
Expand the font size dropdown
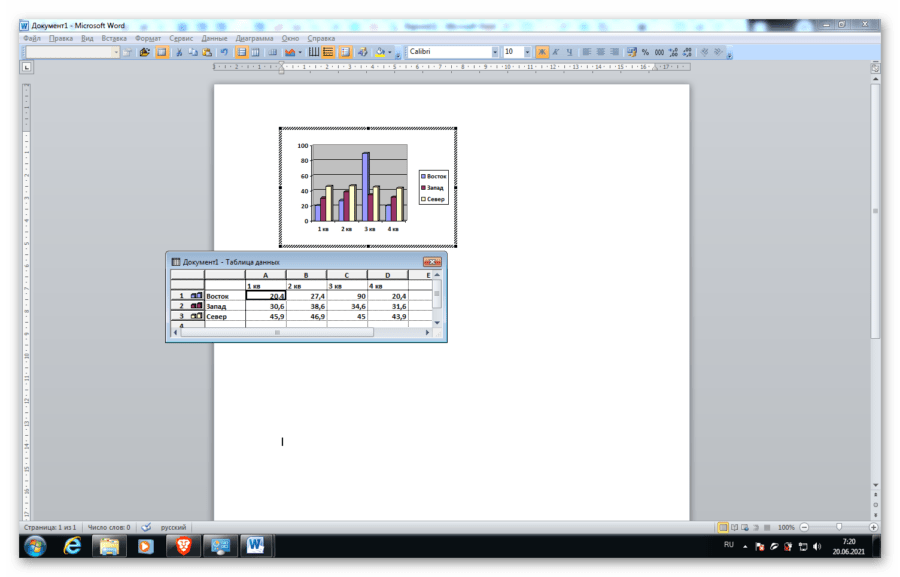pyautogui.click(x=526, y=52)
